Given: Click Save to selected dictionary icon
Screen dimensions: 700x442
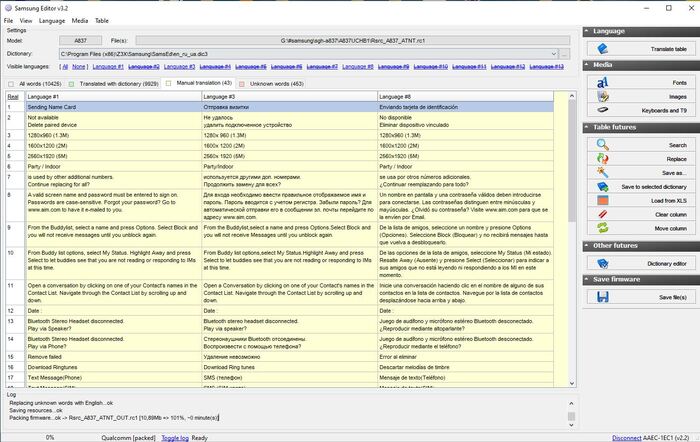Looking at the screenshot, I should pyautogui.click(x=603, y=187).
